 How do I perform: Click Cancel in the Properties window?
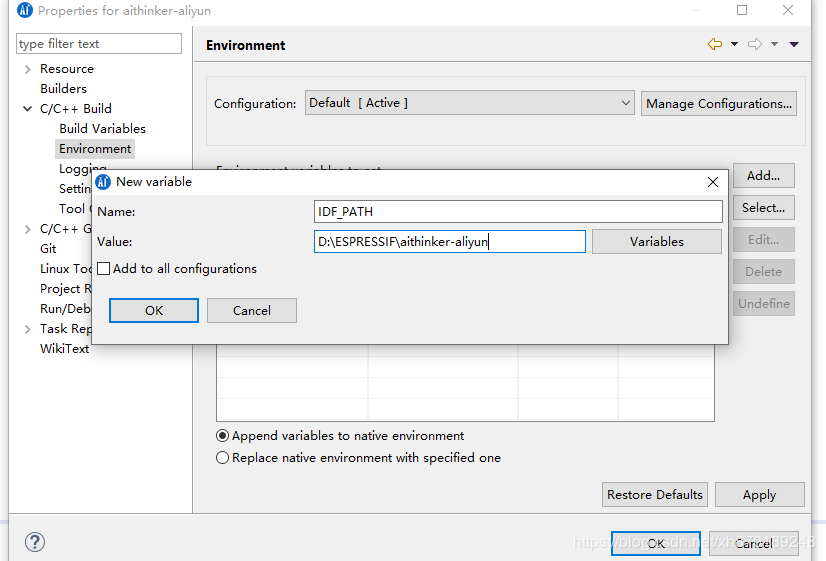point(754,543)
